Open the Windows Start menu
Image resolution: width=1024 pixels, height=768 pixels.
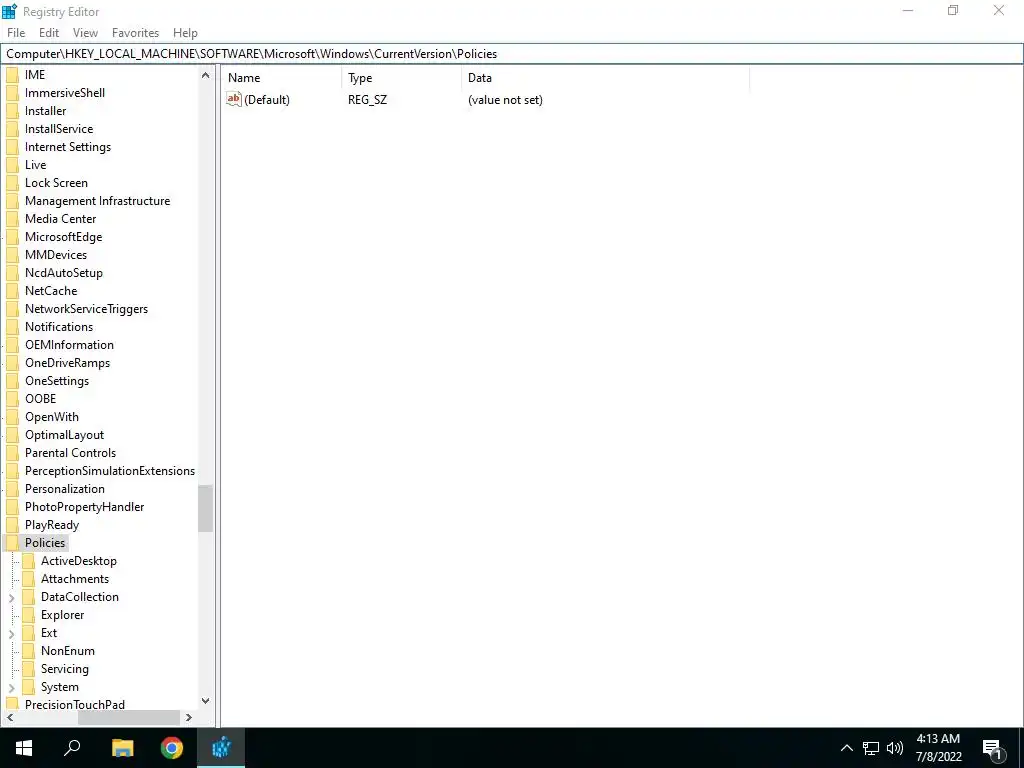pyautogui.click(x=24, y=748)
